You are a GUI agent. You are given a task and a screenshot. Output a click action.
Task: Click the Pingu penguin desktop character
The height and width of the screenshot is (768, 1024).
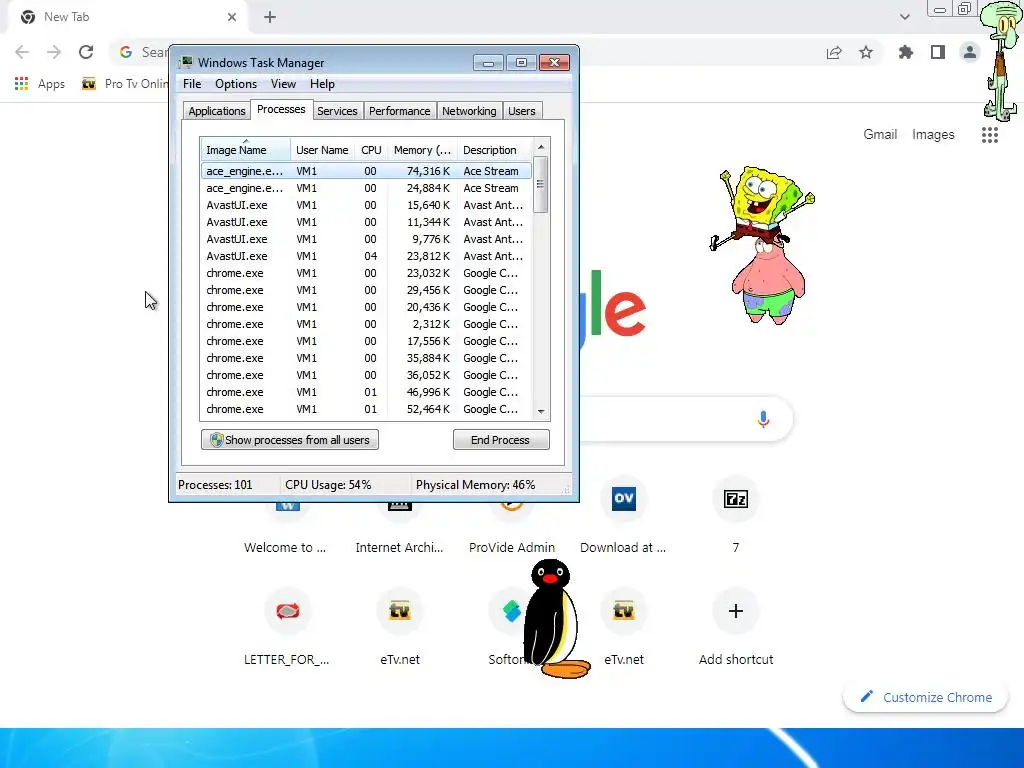554,618
